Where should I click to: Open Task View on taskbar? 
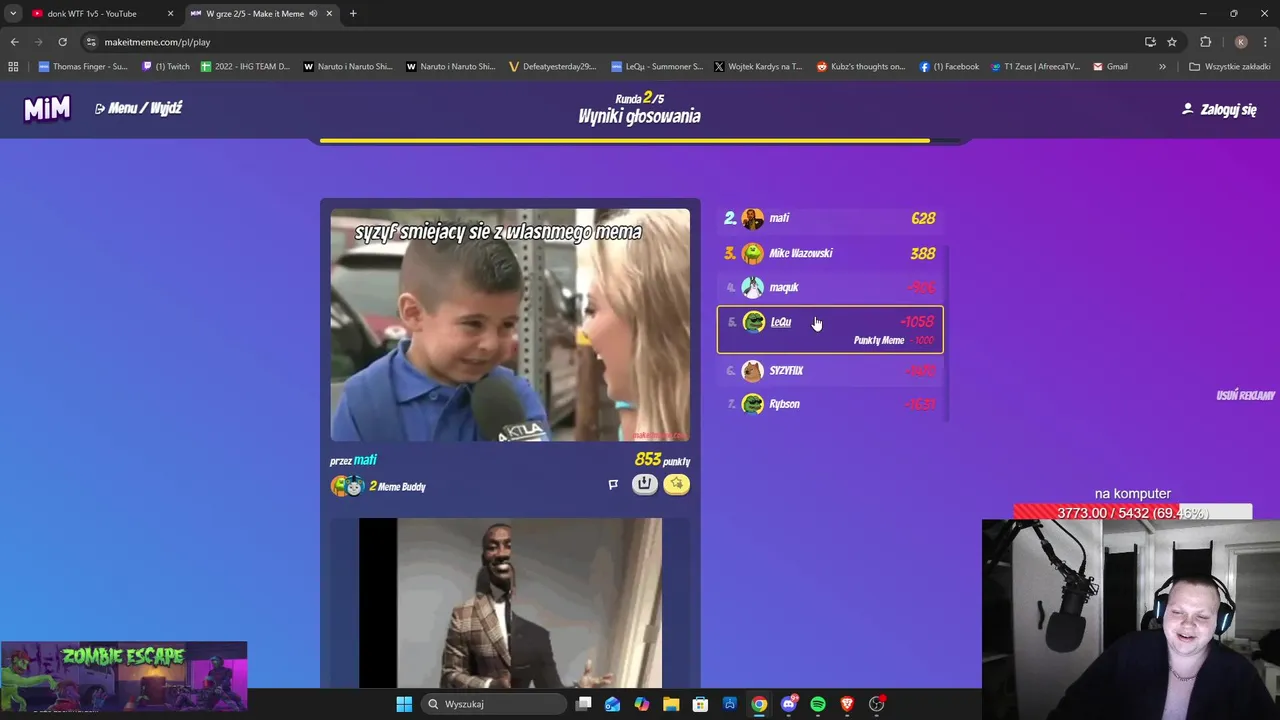pos(584,704)
